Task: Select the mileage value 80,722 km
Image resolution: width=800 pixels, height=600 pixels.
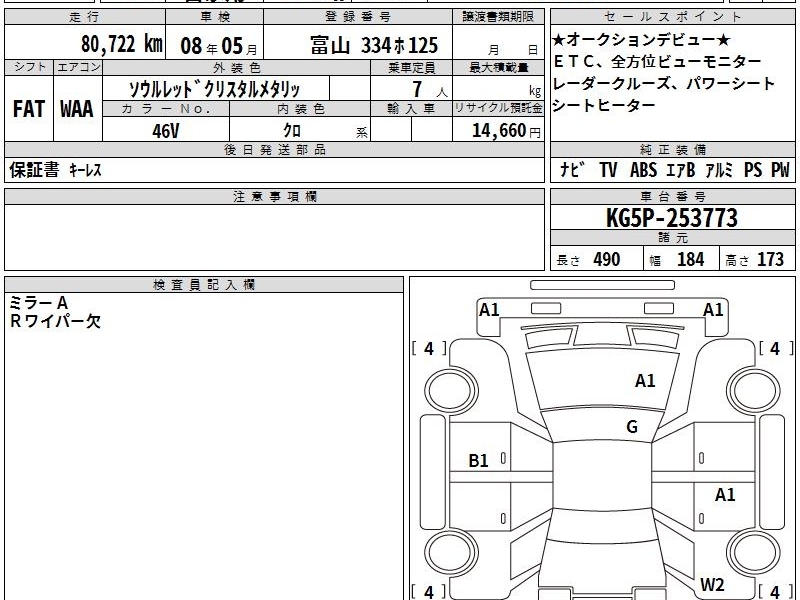Action: click(121, 44)
